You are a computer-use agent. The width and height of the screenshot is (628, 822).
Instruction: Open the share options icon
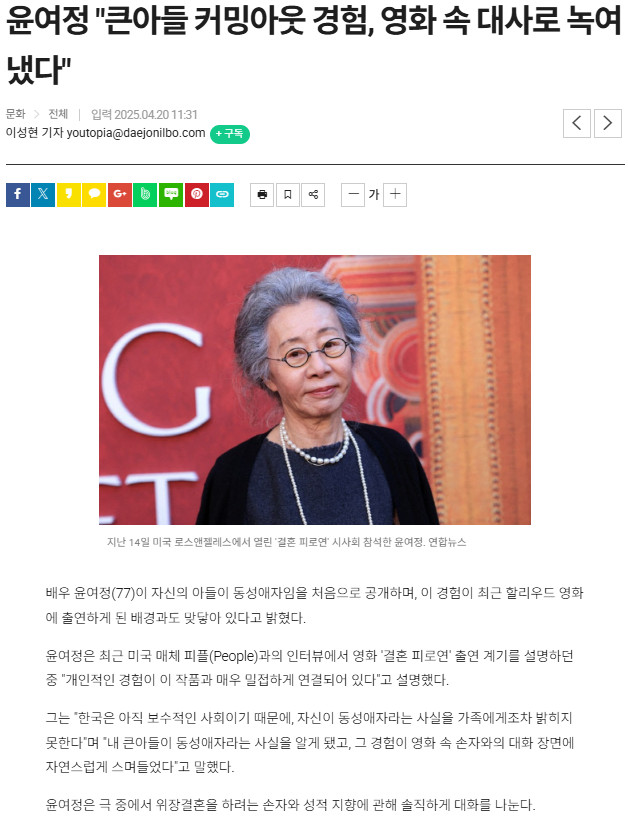click(313, 195)
